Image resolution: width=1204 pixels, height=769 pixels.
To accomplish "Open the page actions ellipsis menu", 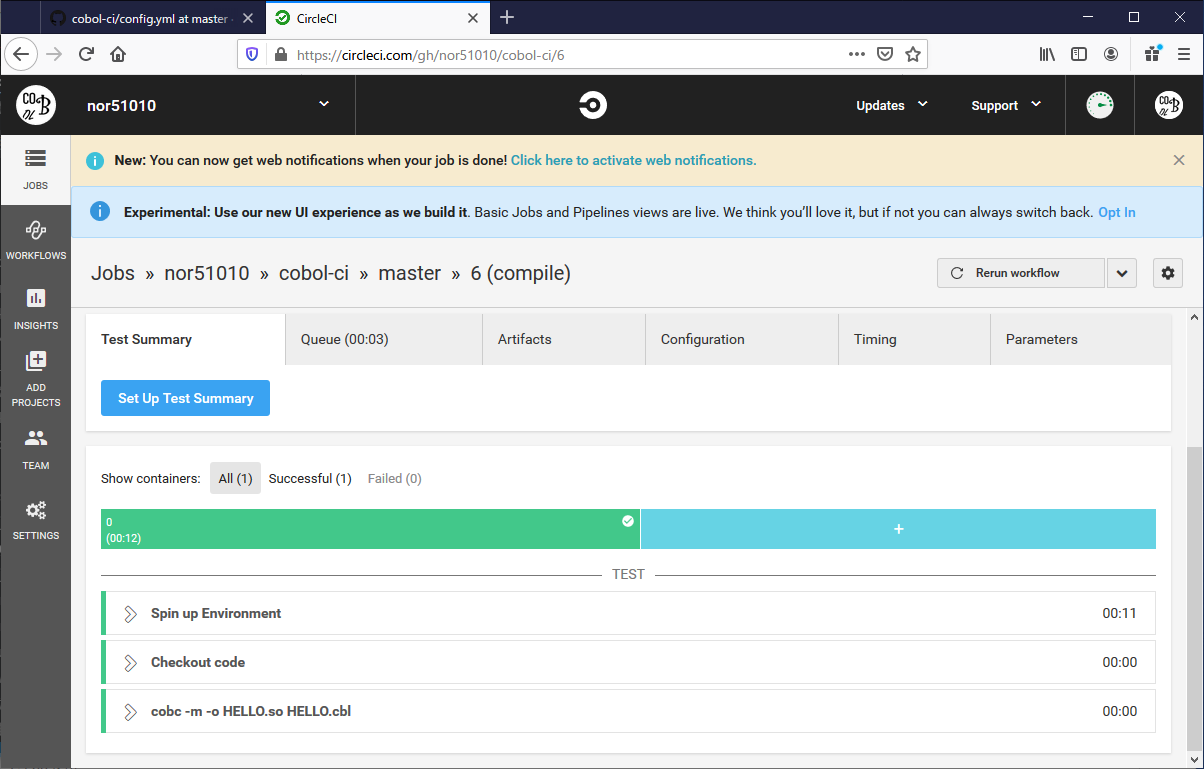I will coord(857,54).
